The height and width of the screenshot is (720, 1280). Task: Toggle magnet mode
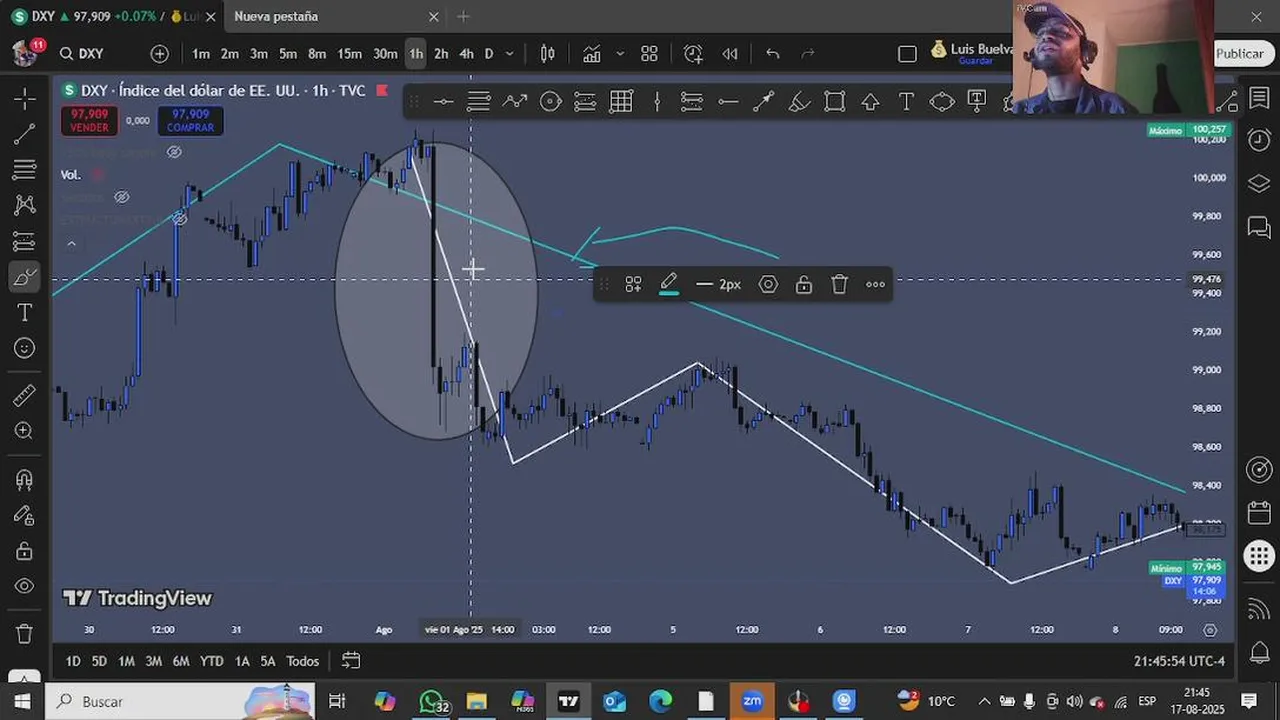25,480
